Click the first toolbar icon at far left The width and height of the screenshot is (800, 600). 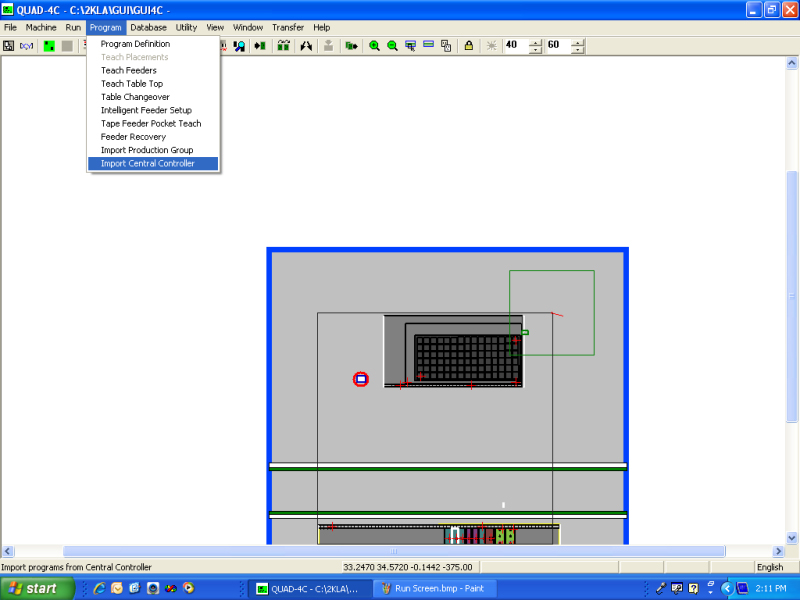tap(9, 46)
